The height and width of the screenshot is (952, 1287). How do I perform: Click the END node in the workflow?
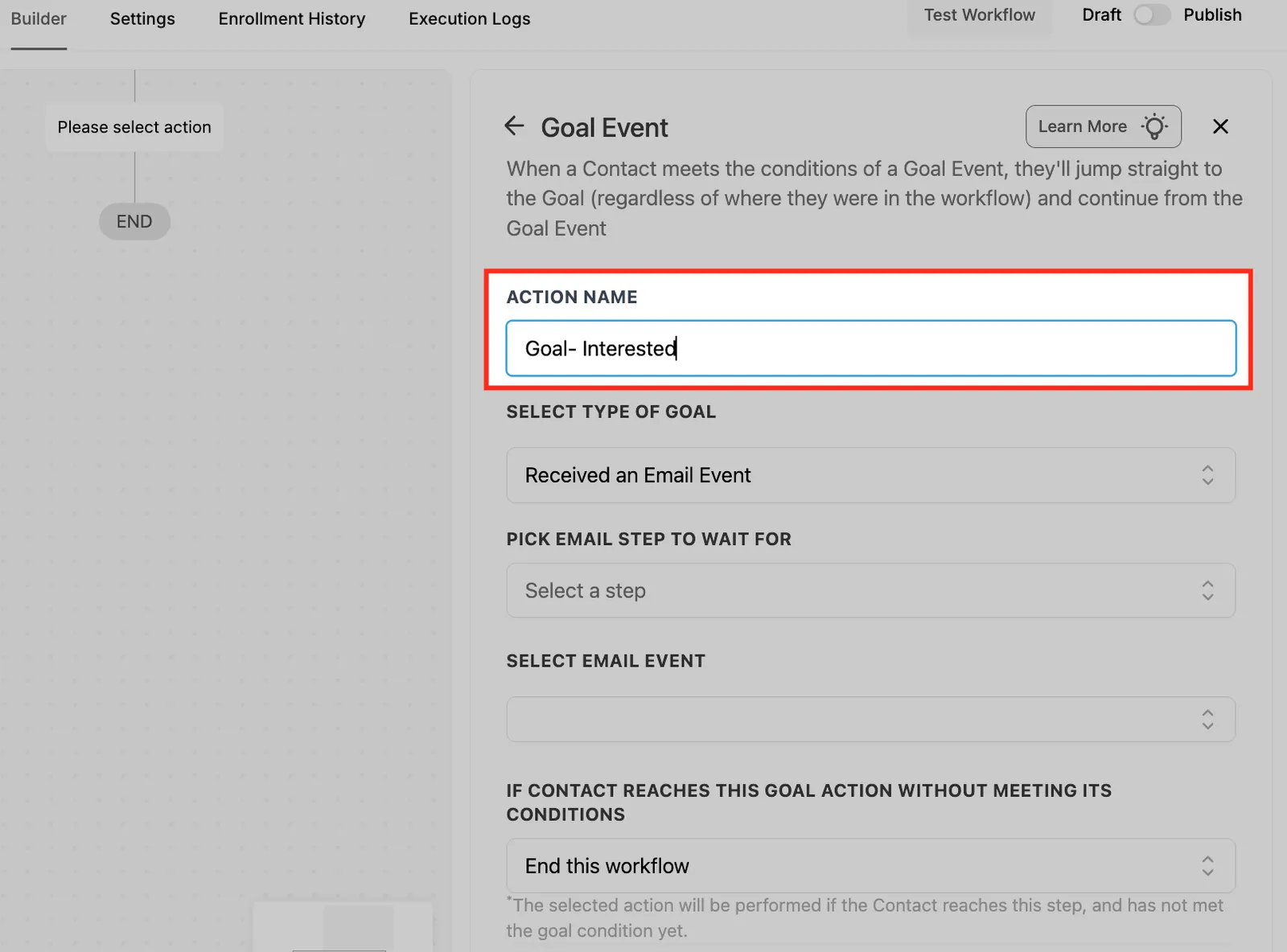point(134,221)
